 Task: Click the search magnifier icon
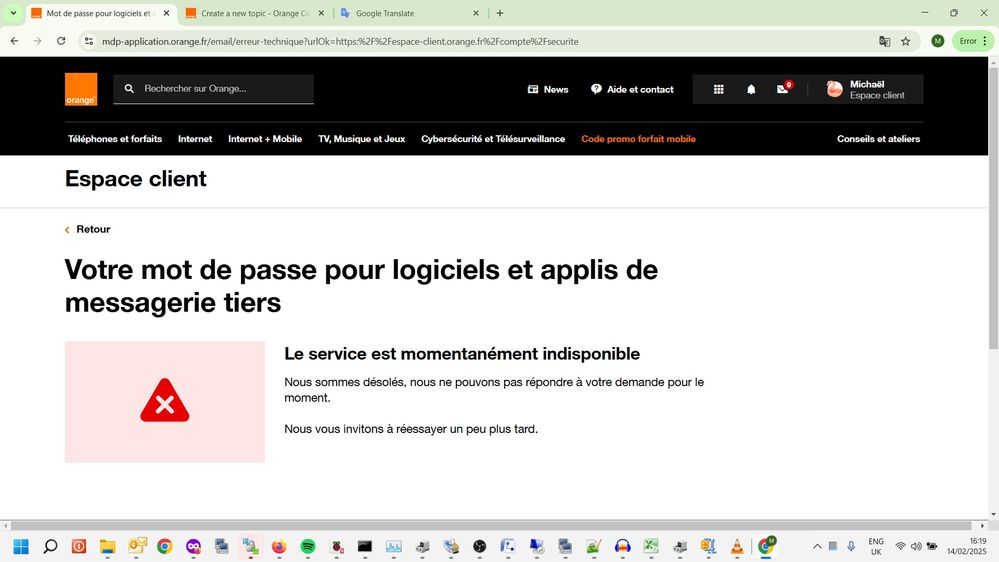pos(129,89)
